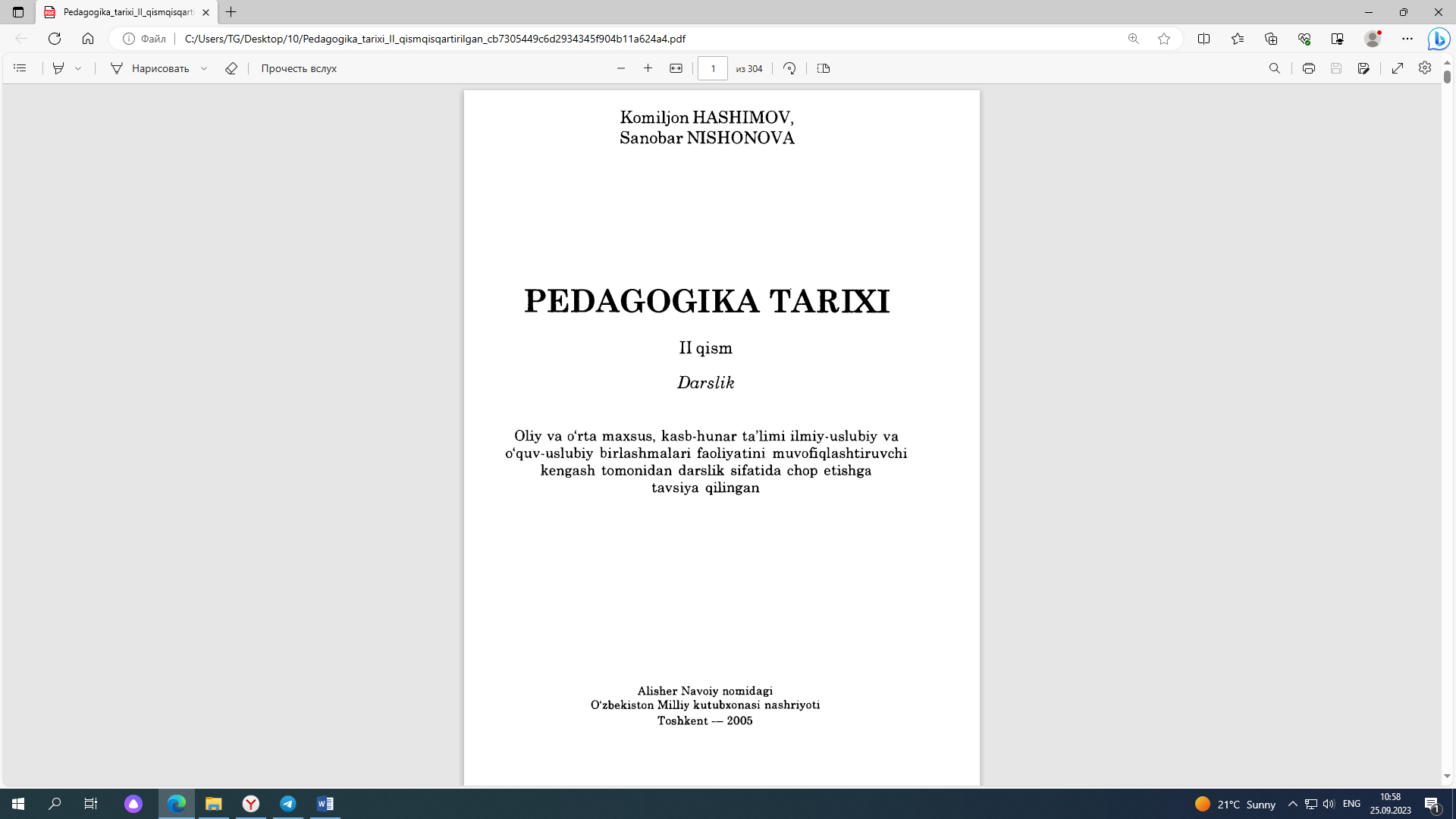The width and height of the screenshot is (1456, 819).
Task: Click the page number input field
Action: [712, 68]
